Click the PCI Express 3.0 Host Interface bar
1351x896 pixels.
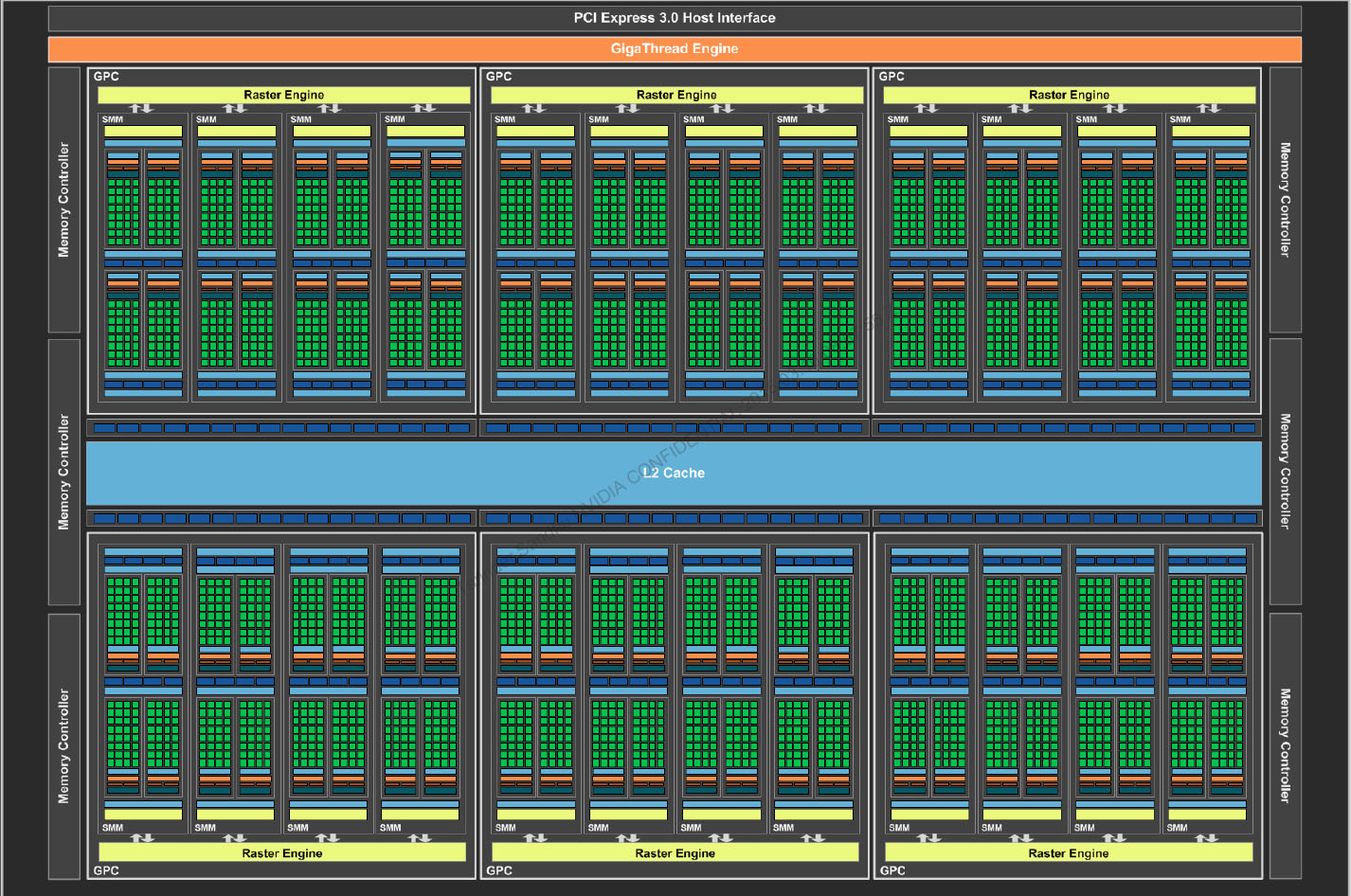(675, 18)
